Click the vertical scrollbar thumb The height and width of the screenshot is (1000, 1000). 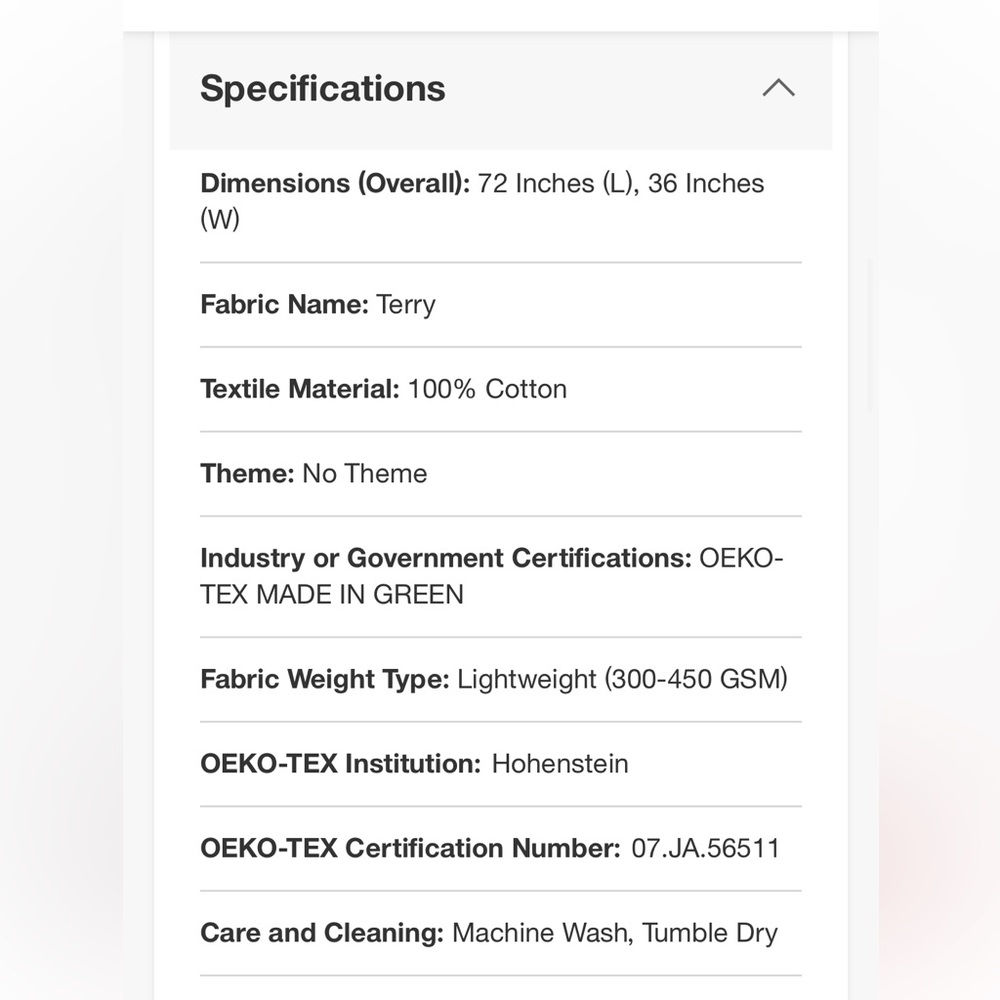(869, 335)
